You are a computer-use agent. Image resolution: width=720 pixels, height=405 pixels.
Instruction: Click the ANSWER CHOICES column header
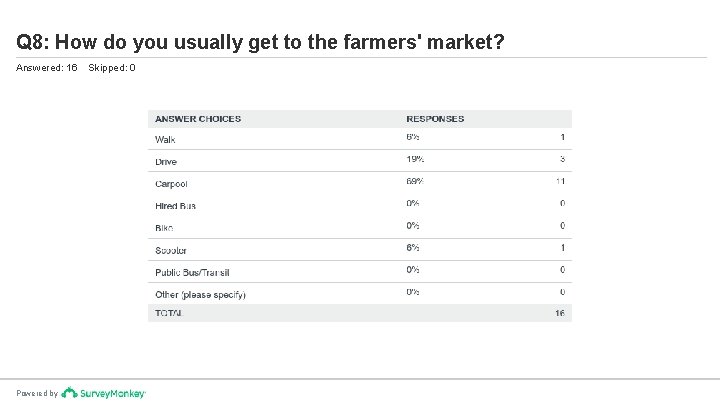click(x=197, y=119)
